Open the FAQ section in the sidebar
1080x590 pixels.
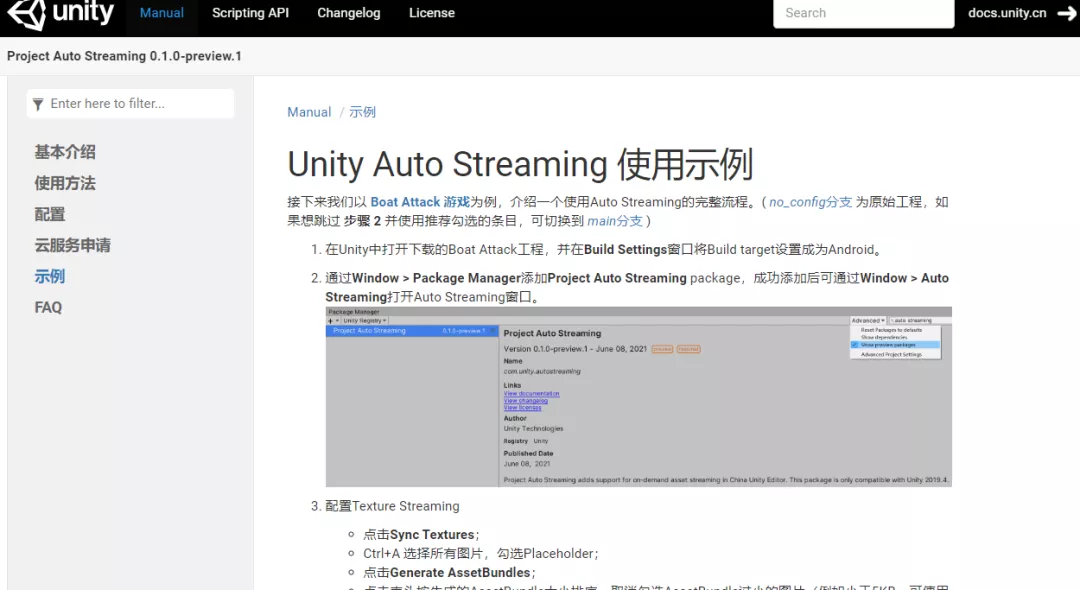48,307
